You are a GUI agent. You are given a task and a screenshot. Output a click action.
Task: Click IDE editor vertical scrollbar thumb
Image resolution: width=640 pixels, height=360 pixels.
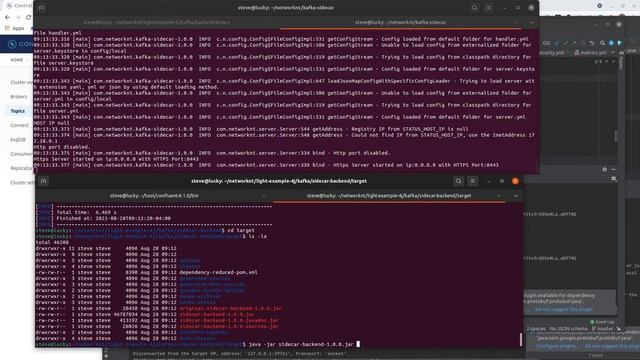(x=616, y=136)
